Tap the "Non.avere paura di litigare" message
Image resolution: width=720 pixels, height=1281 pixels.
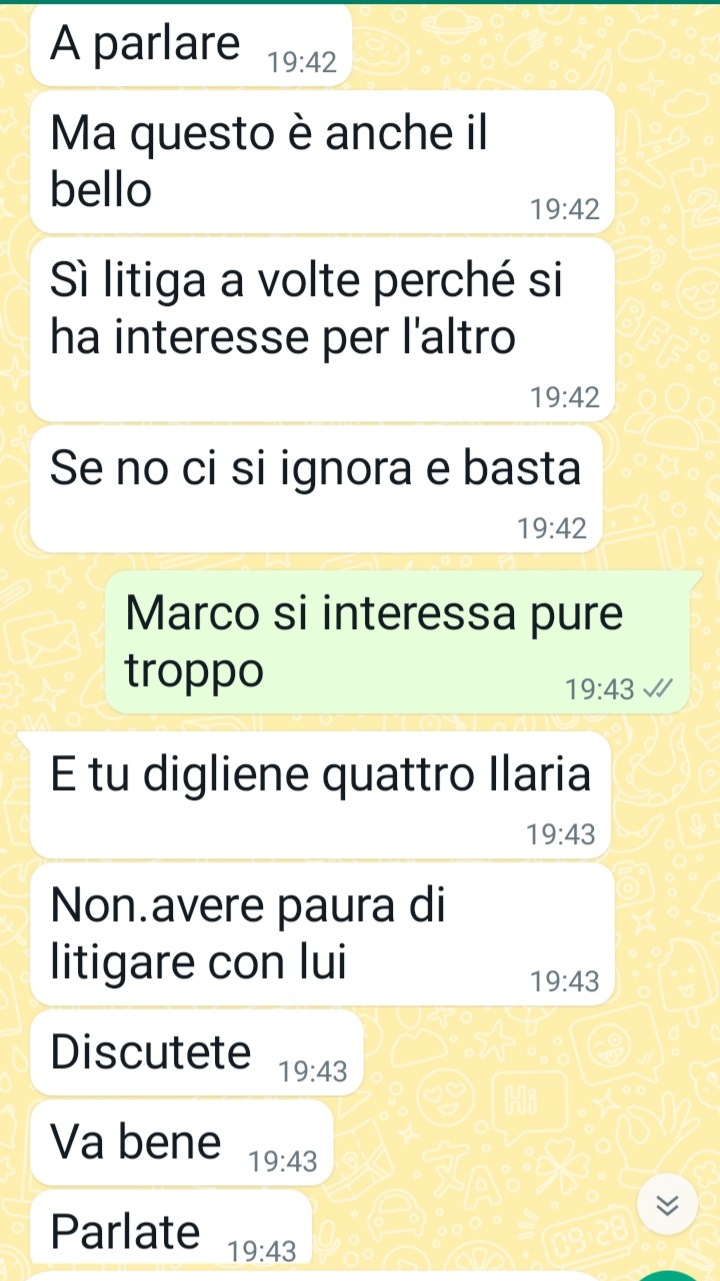tap(322, 935)
